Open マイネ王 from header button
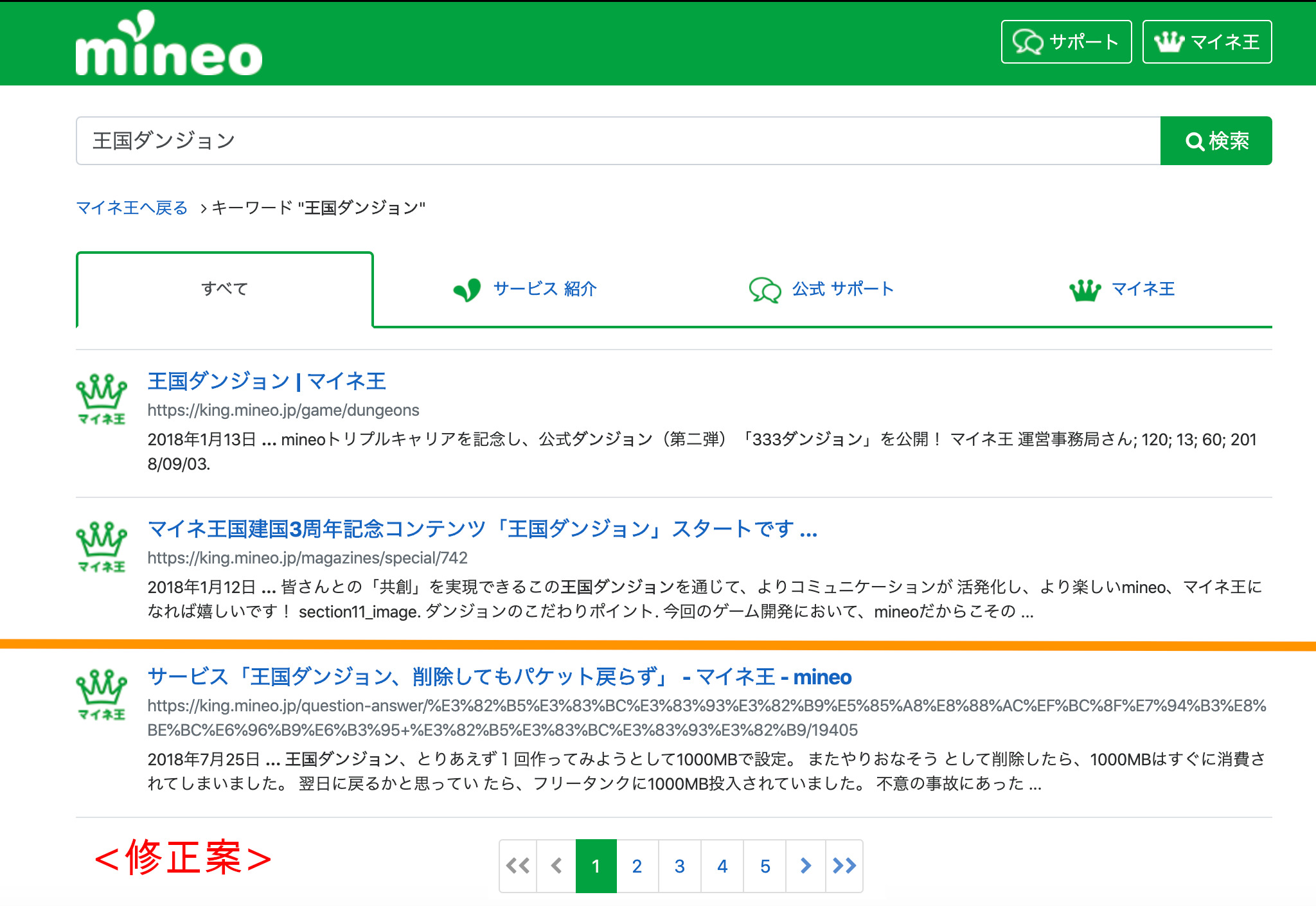The image size is (1316, 906). pos(1207,42)
